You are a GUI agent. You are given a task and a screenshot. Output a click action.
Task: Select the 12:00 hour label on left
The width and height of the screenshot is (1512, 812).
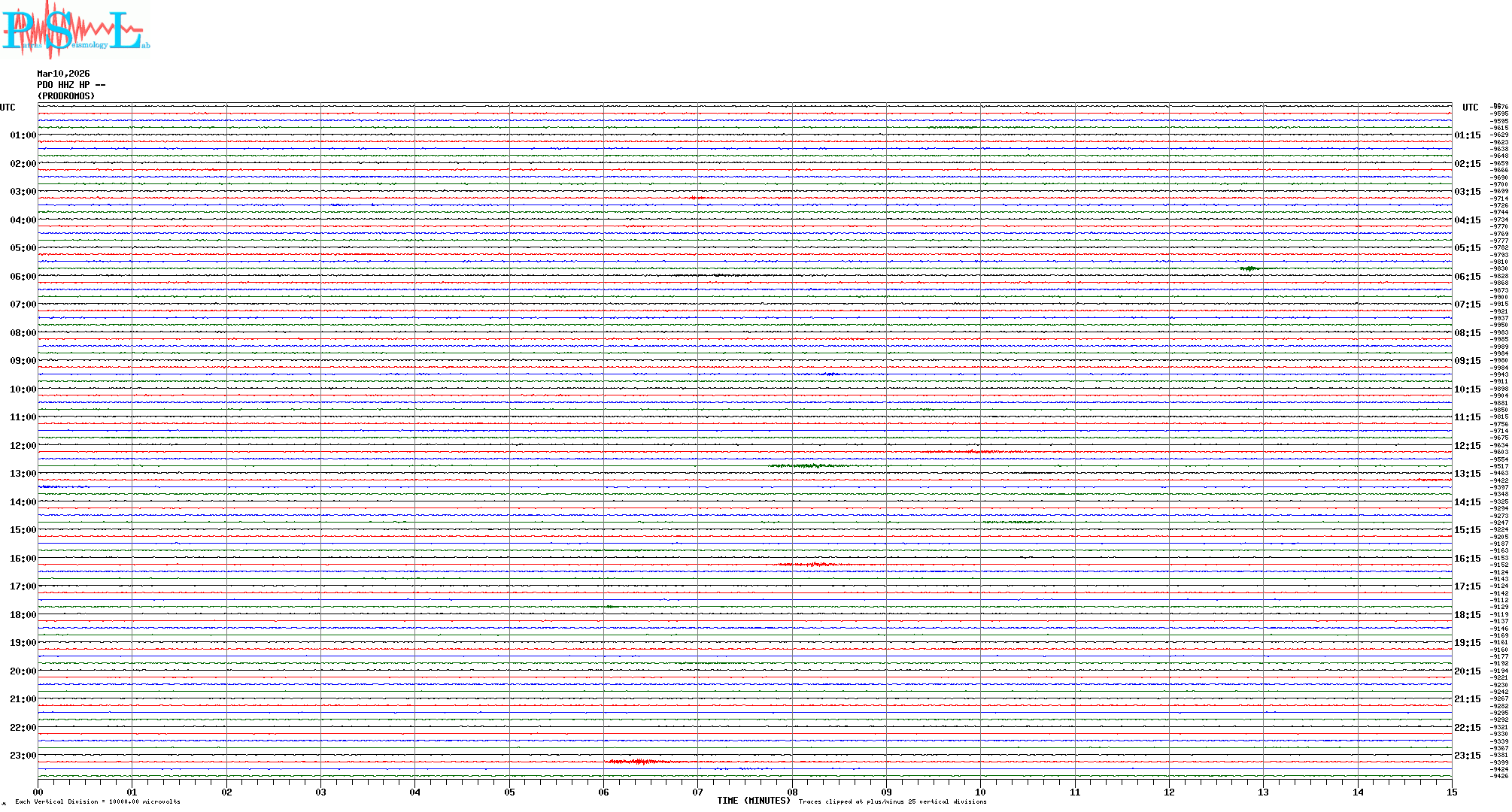pyautogui.click(x=23, y=446)
